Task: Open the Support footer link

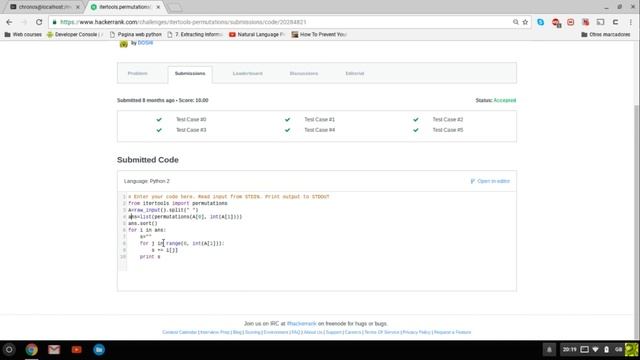Action: click(x=333, y=332)
